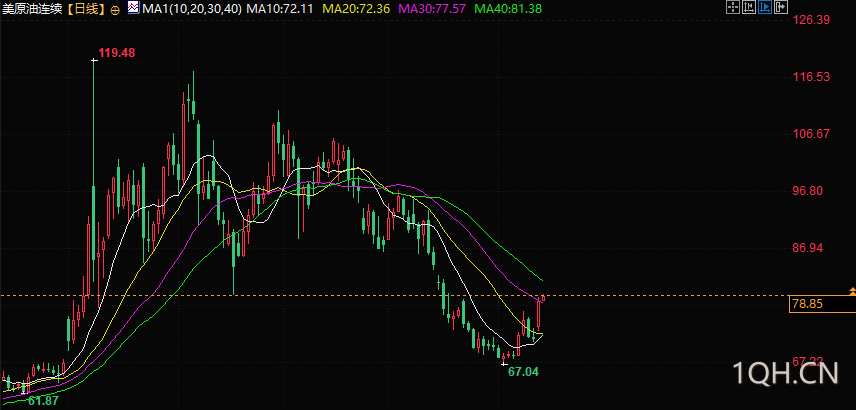Click the chart-shrink axis icon at top right
Screen dimensions: 856x410
click(x=748, y=7)
